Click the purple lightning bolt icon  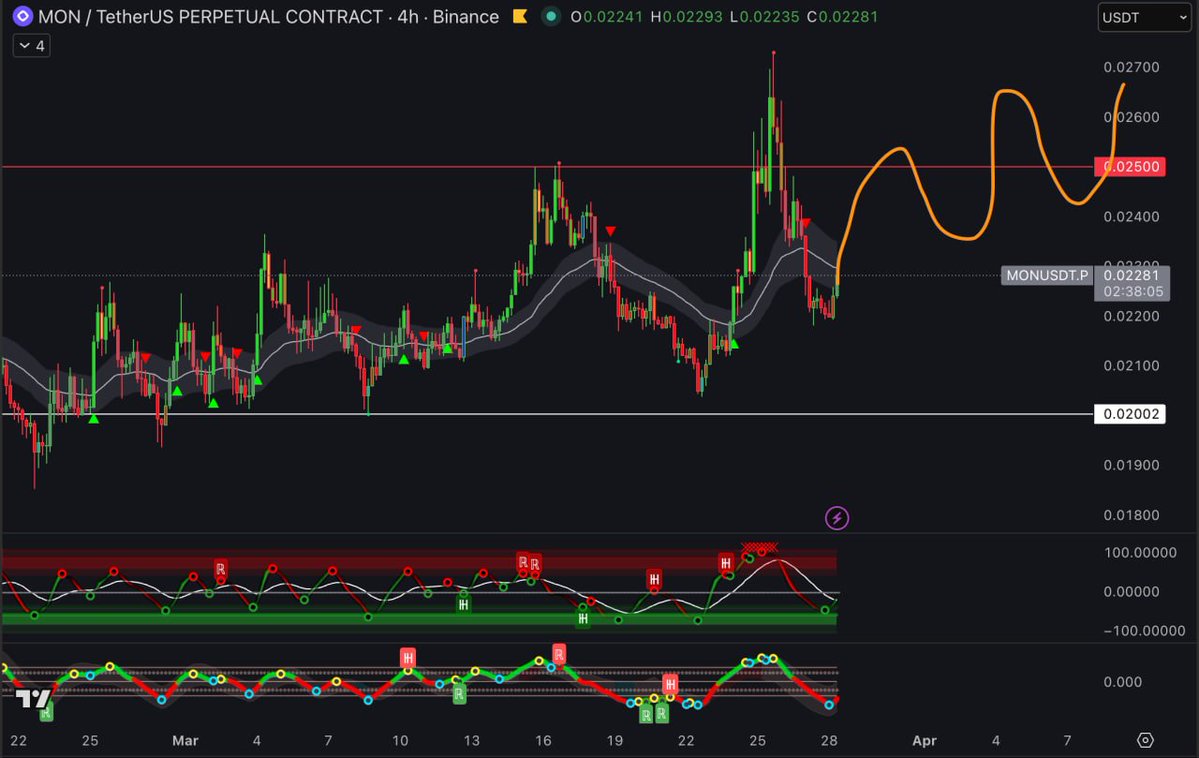pos(837,518)
